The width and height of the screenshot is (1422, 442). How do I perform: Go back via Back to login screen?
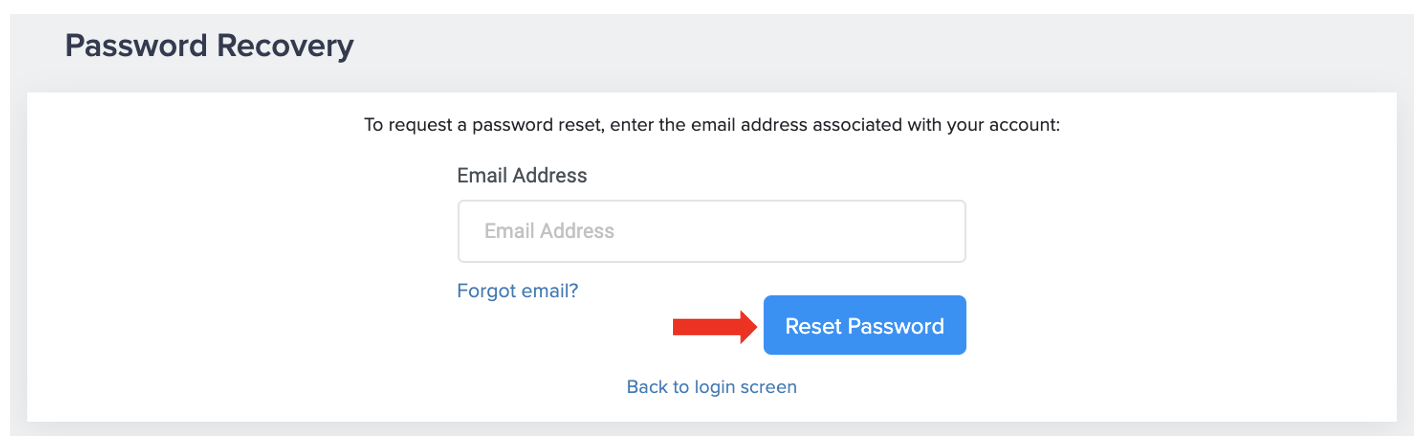click(711, 387)
